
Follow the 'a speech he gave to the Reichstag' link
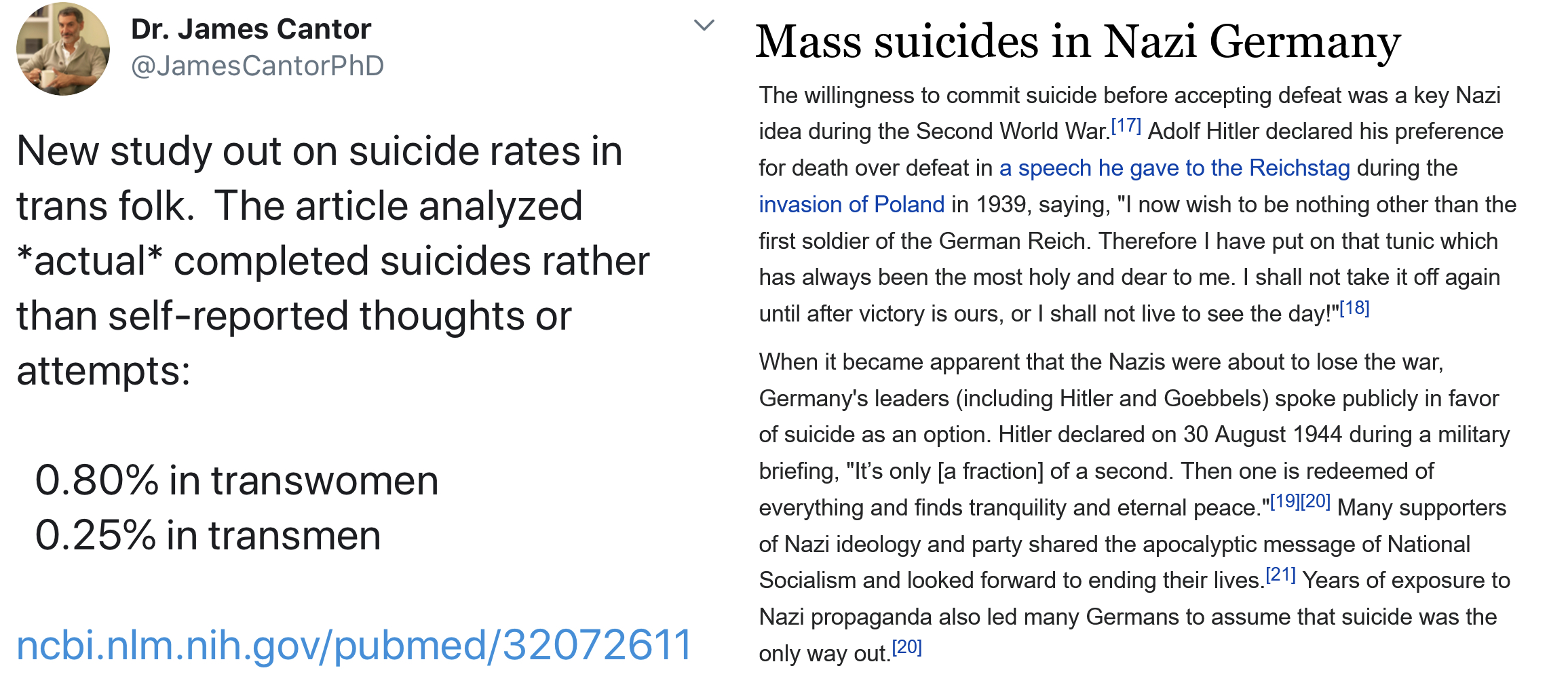[1174, 168]
